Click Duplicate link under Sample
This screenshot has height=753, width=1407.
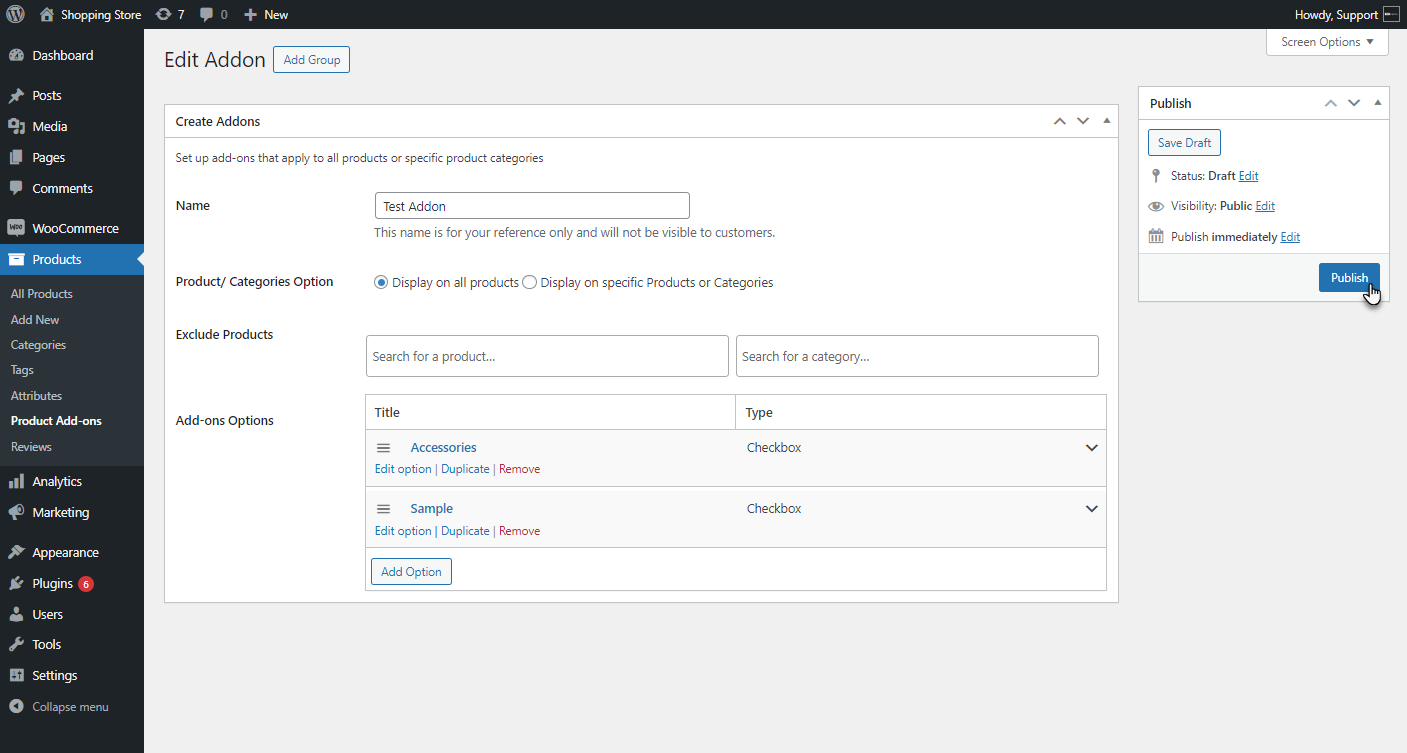click(465, 531)
